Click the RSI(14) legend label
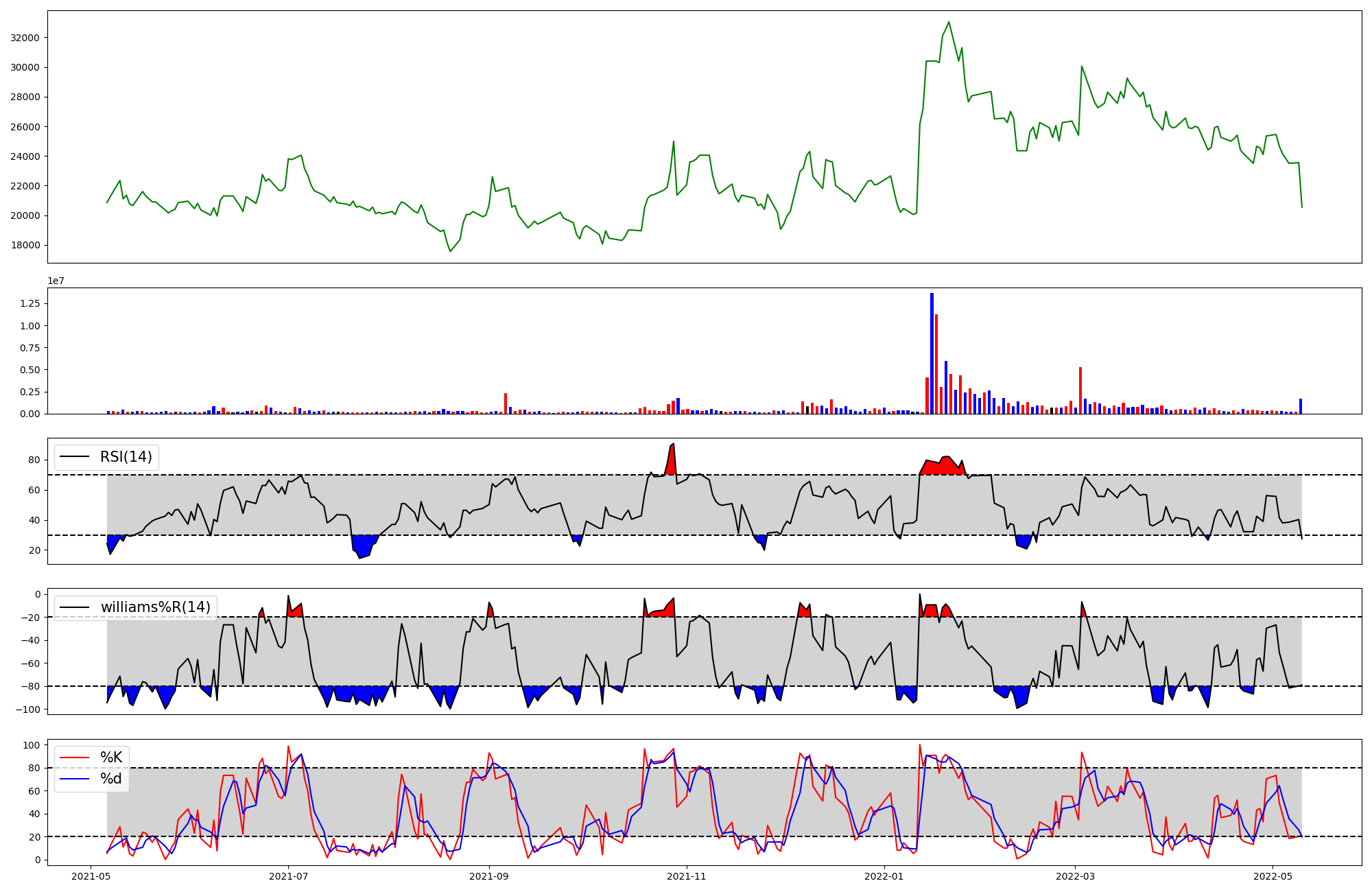Image resolution: width=1372 pixels, height=892 pixels. (x=126, y=457)
